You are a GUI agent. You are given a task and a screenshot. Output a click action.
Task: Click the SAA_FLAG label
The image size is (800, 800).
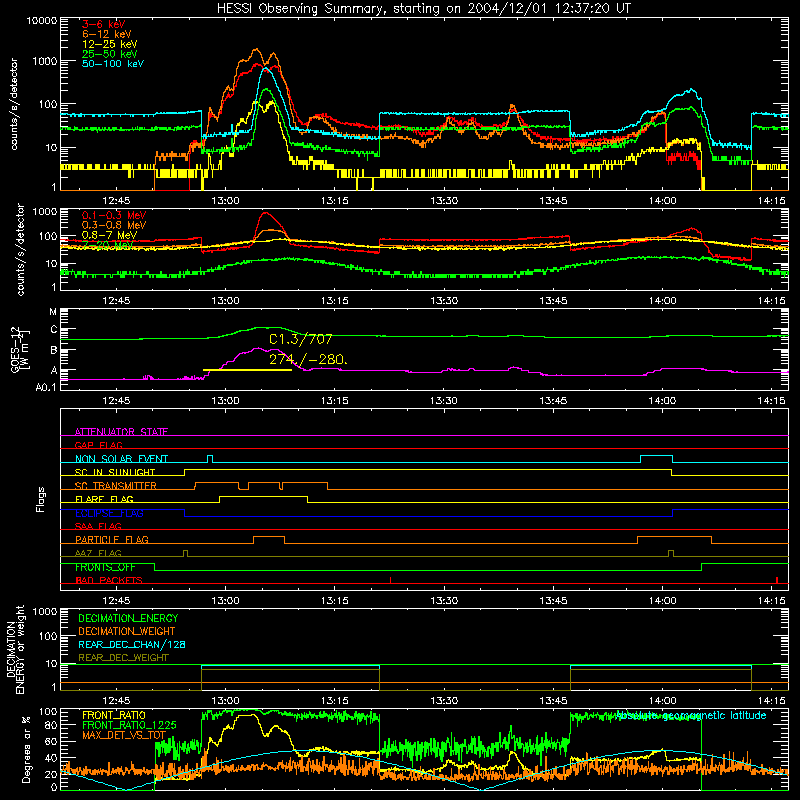(x=98, y=526)
